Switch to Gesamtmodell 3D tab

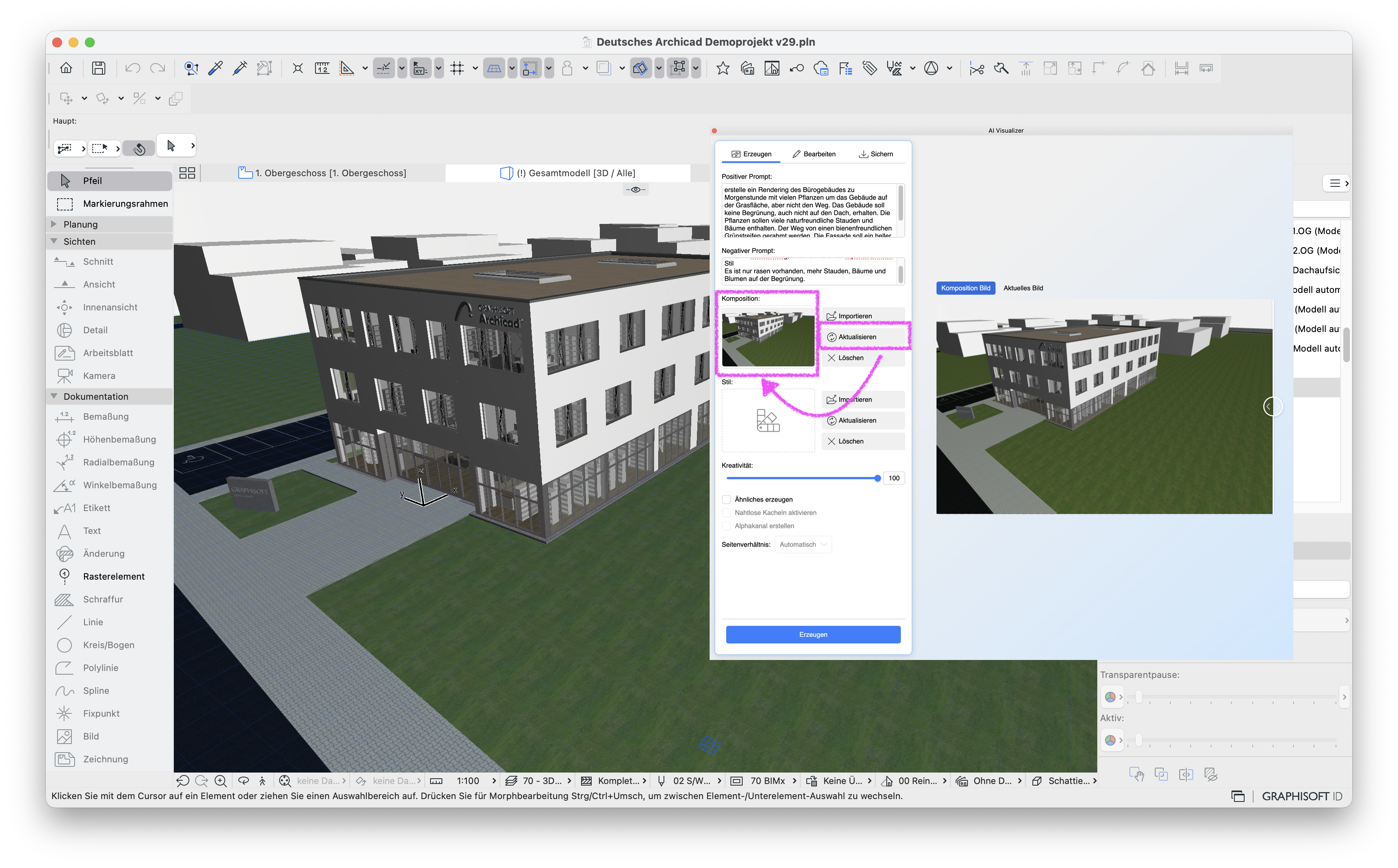pos(568,173)
